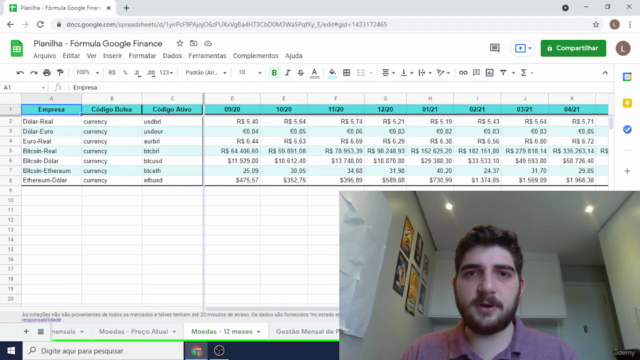Switch to Moedas - Preço Atual tab

(x=133, y=331)
